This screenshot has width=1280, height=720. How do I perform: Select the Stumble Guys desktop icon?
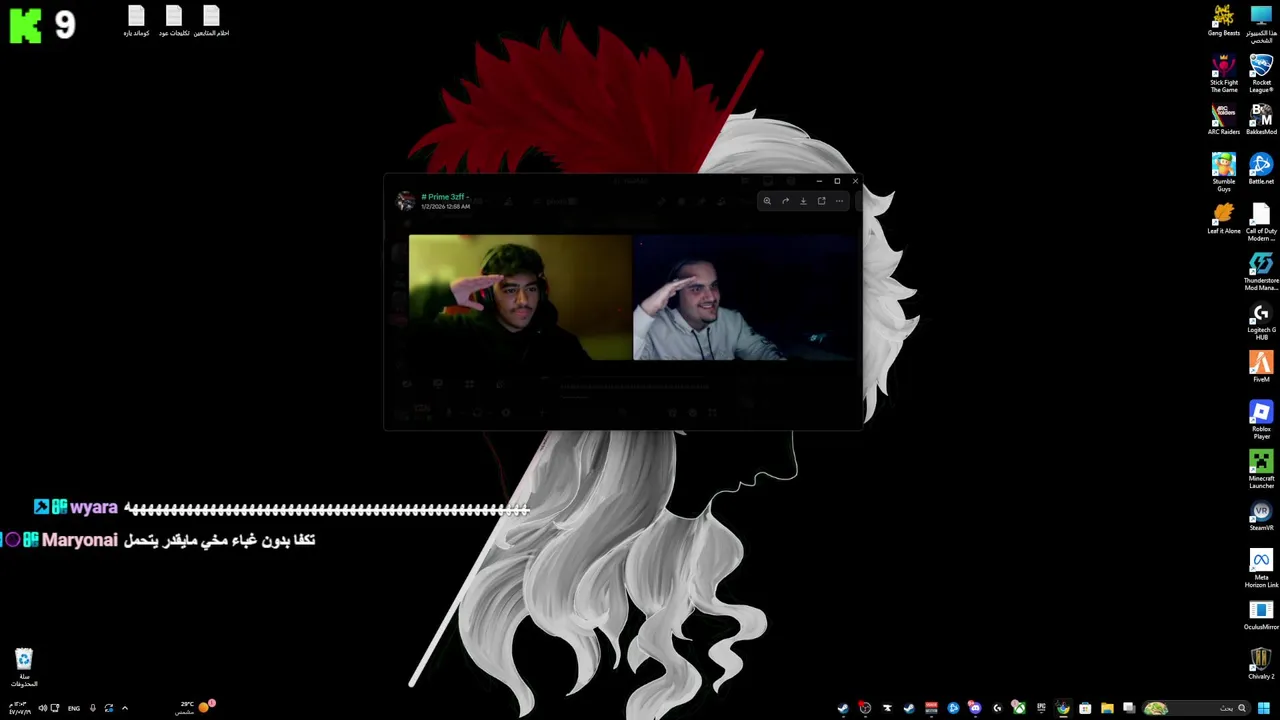click(1223, 172)
